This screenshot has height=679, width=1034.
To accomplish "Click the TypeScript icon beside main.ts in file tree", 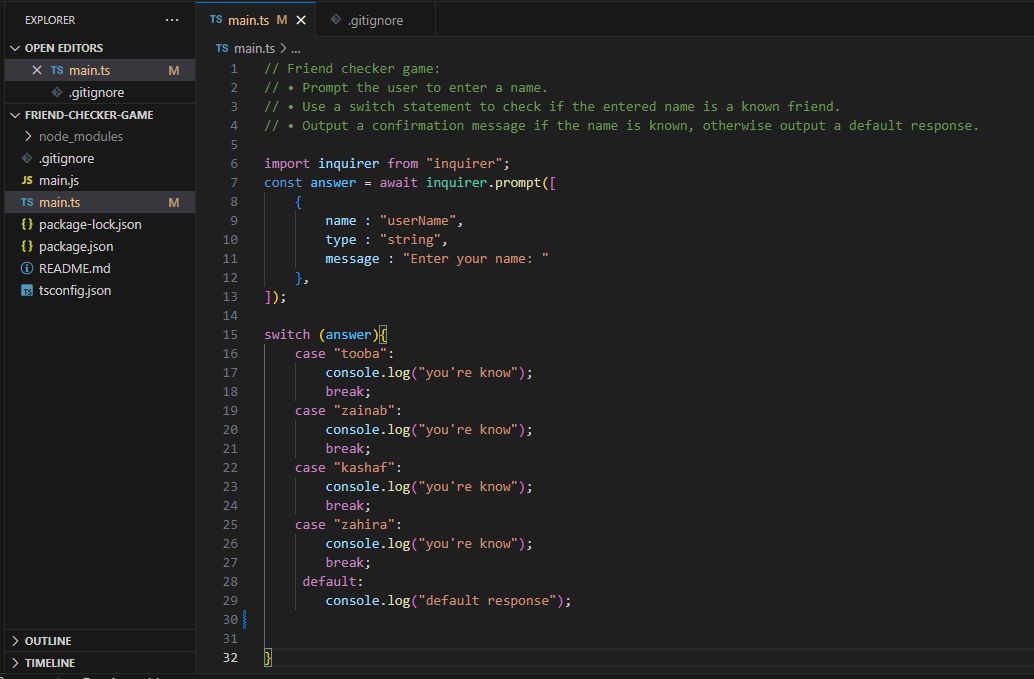I will (x=27, y=203).
